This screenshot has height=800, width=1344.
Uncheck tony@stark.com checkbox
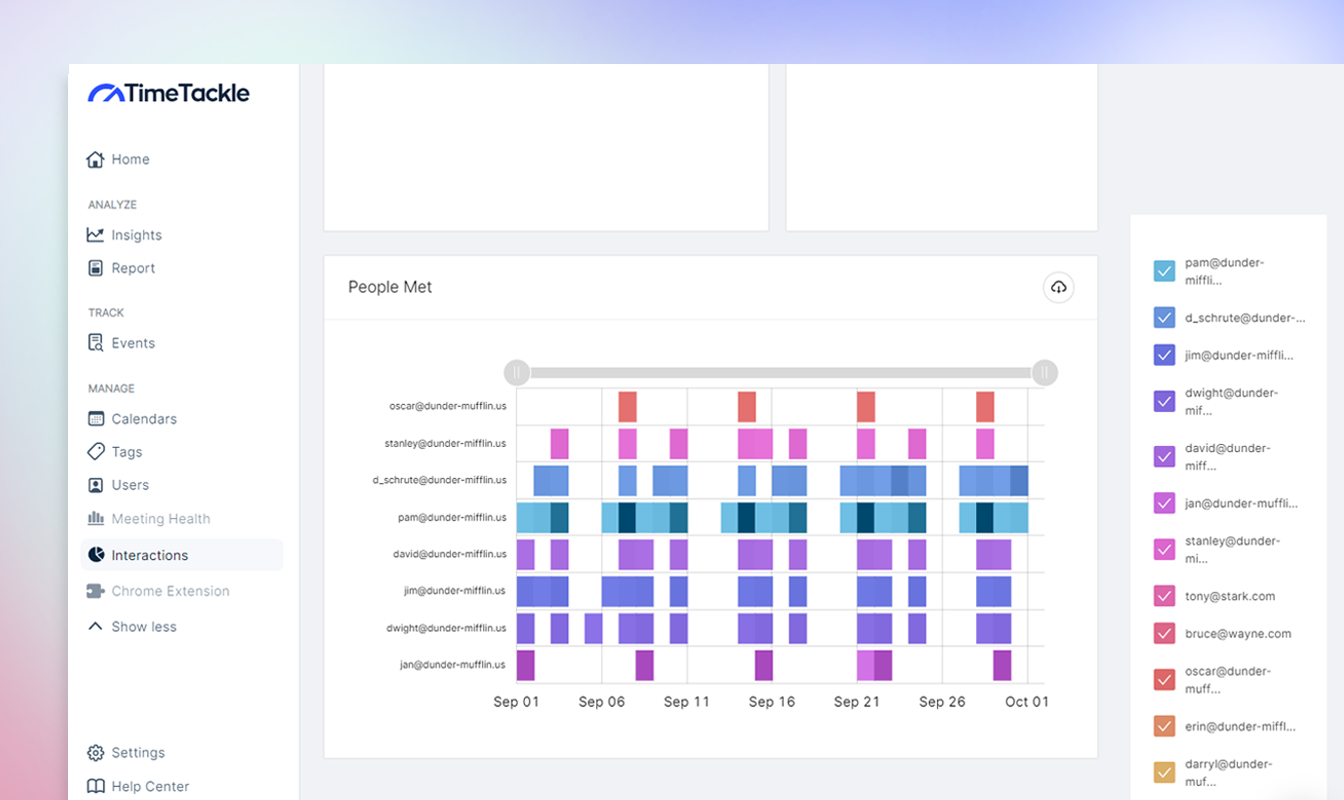click(1164, 596)
